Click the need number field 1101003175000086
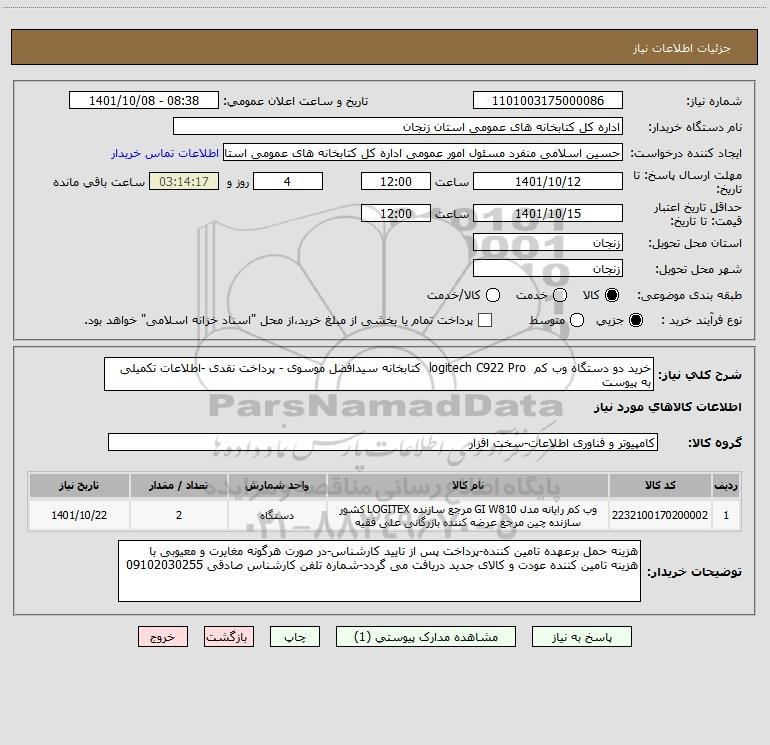The width and height of the screenshot is (770, 745). point(548,100)
